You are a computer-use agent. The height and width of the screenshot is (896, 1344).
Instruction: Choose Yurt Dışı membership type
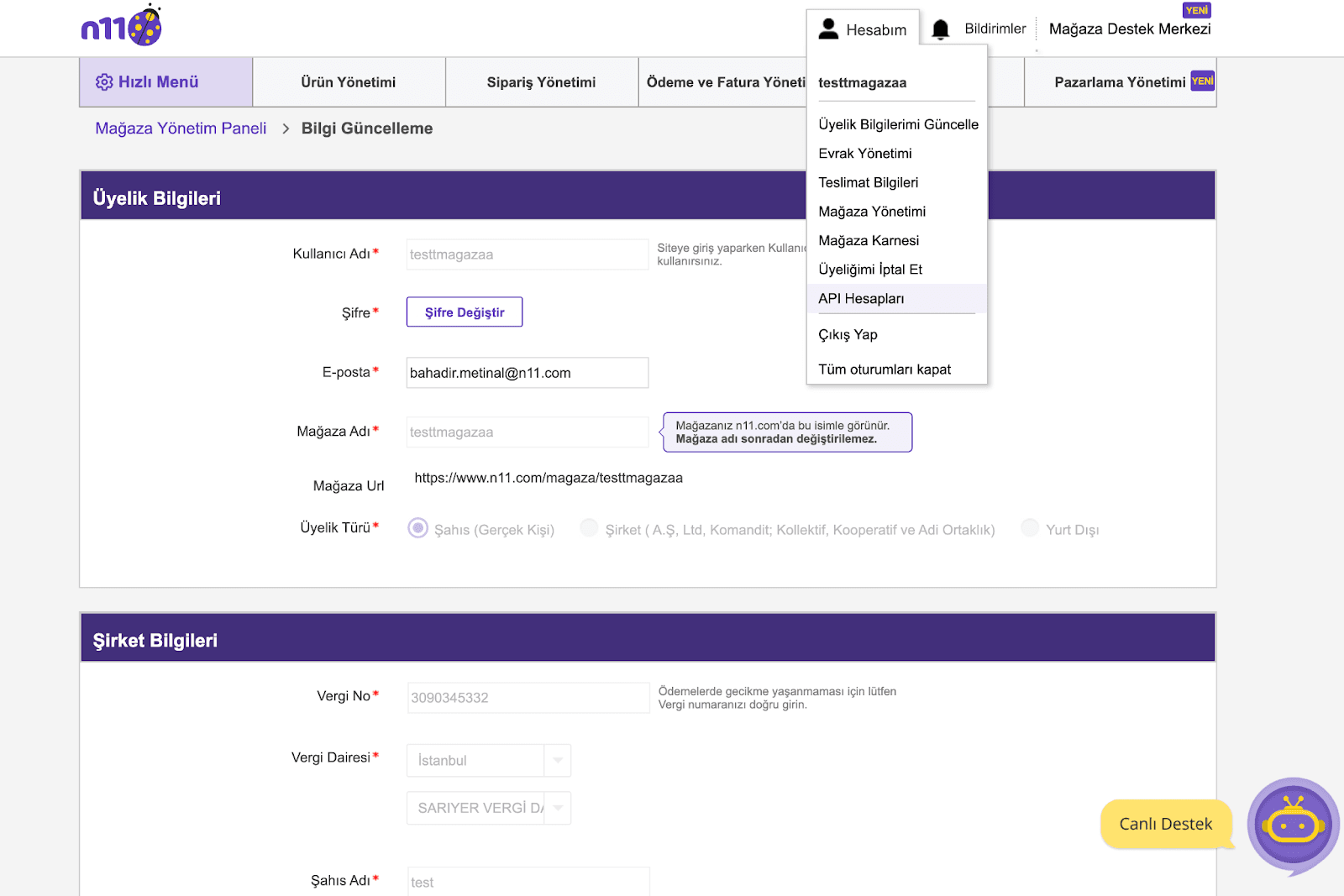(1030, 528)
